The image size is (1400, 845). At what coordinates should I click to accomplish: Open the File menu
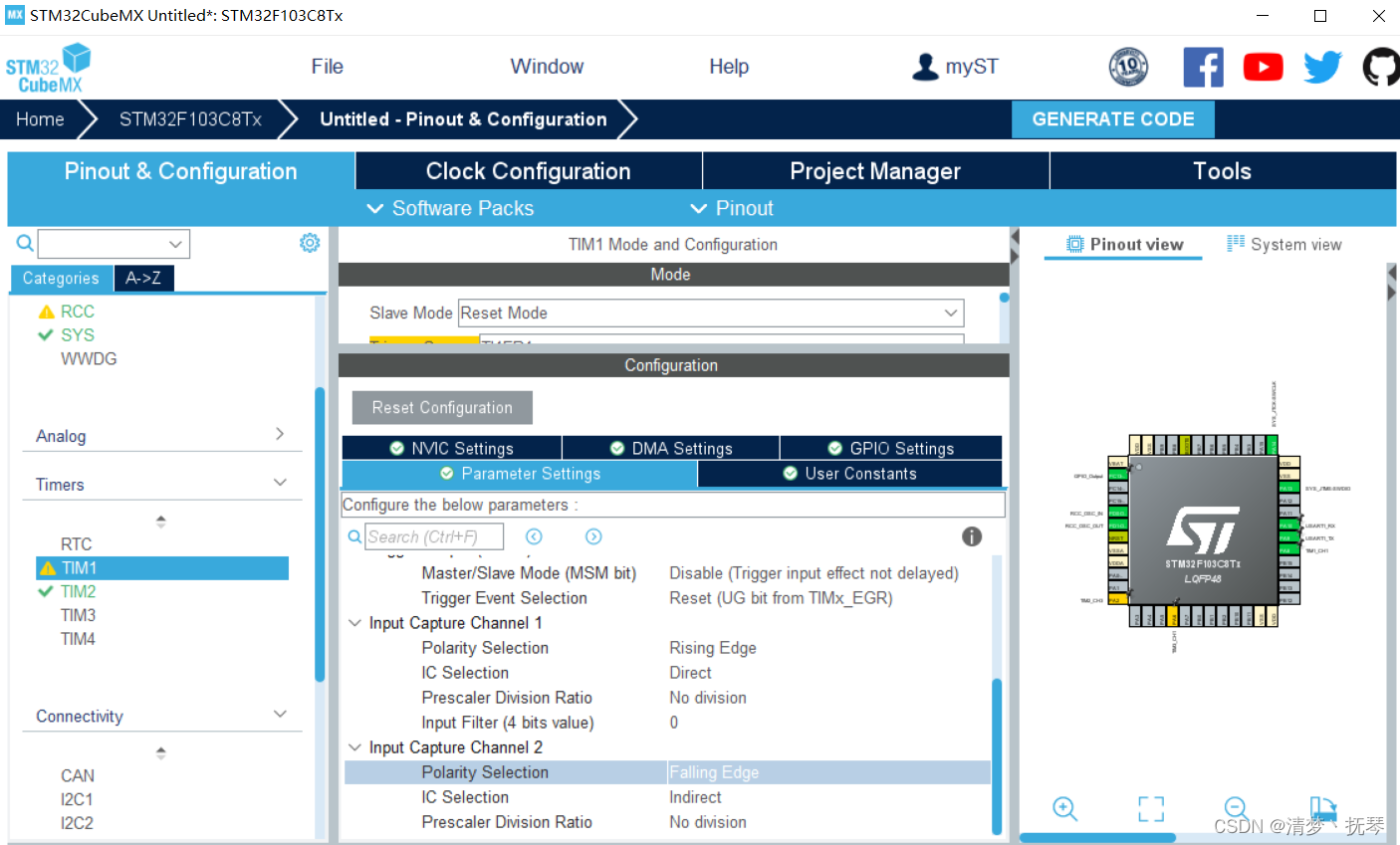pos(327,67)
